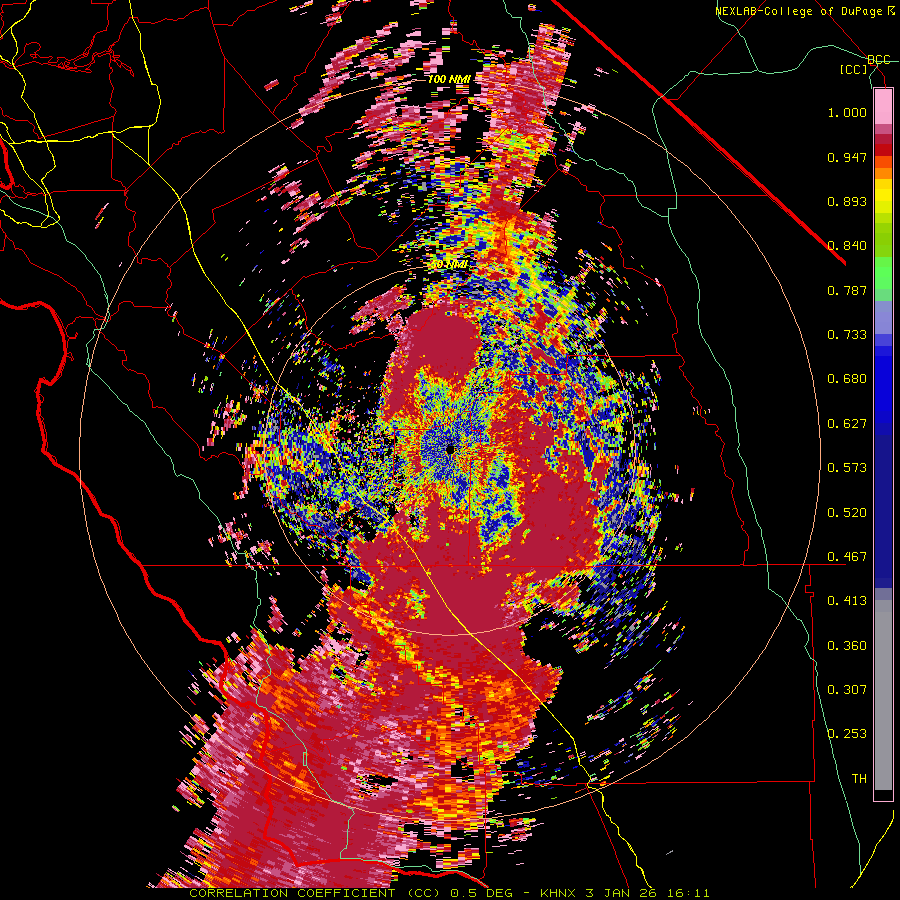Click the CORRELATION COEFFICIENT (CC) caption text
This screenshot has height=900, width=900.
pos(316,893)
